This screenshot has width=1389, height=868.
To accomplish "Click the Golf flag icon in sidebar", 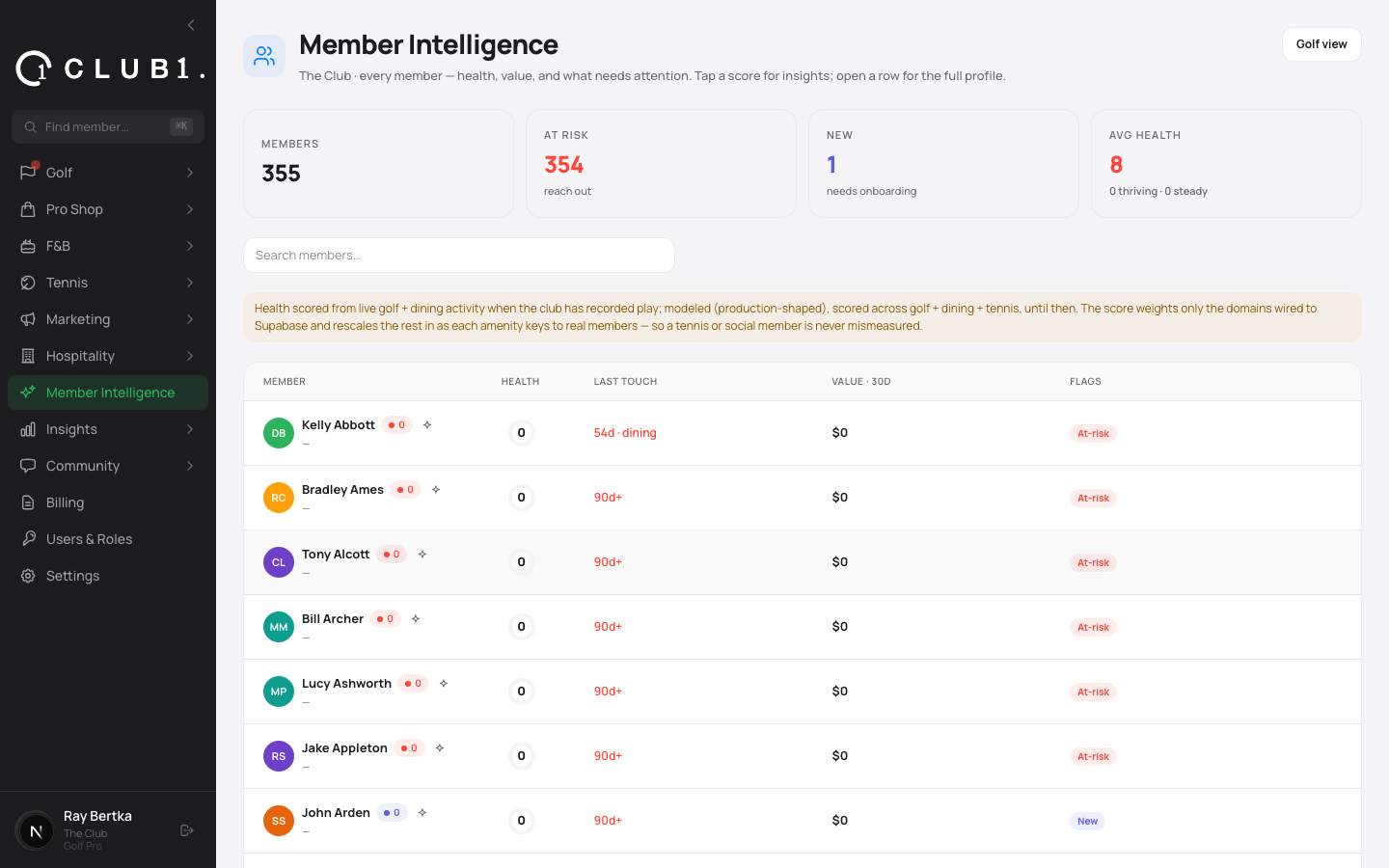I will [x=28, y=173].
